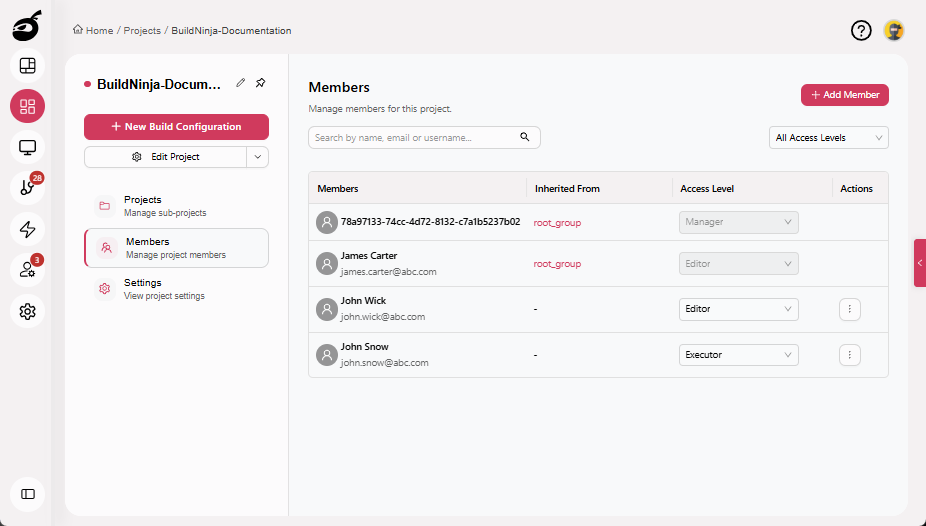Open the lightning bolt icon in sidebar
The image size is (926, 526).
click(27, 229)
